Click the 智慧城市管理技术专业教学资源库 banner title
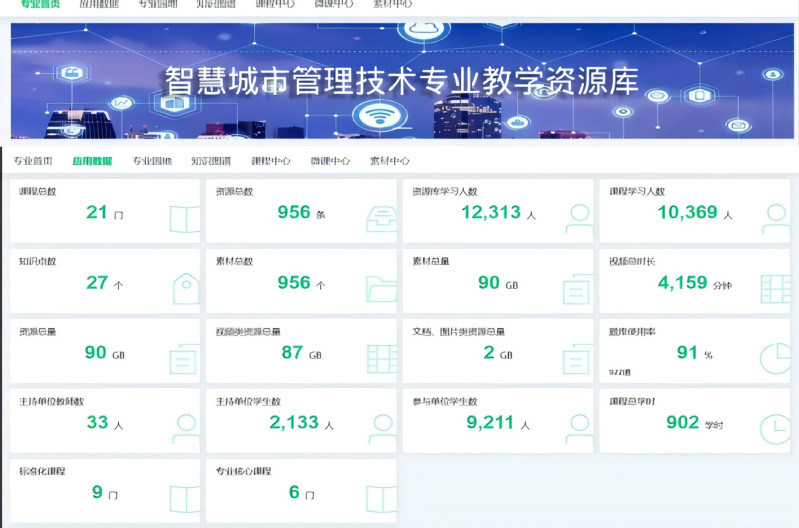This screenshot has width=799, height=528. [x=401, y=81]
